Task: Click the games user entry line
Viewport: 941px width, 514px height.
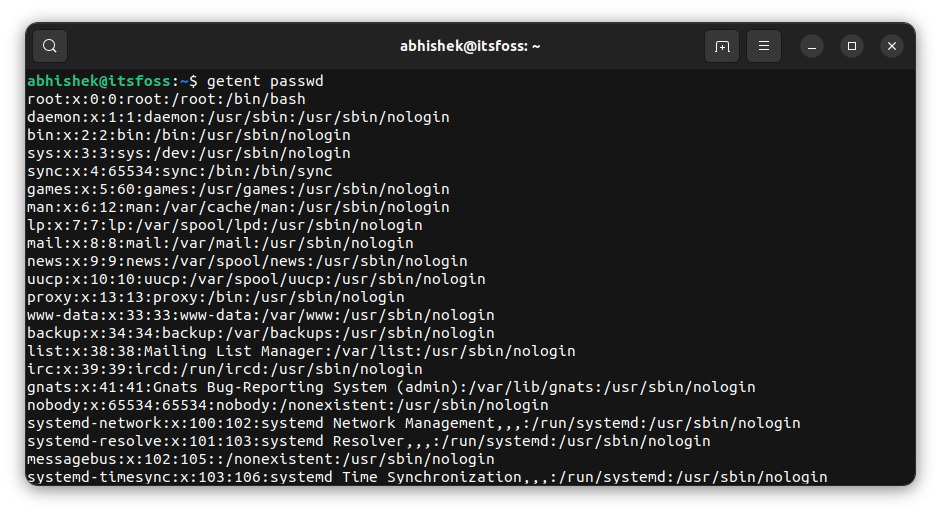Action: tap(238, 189)
